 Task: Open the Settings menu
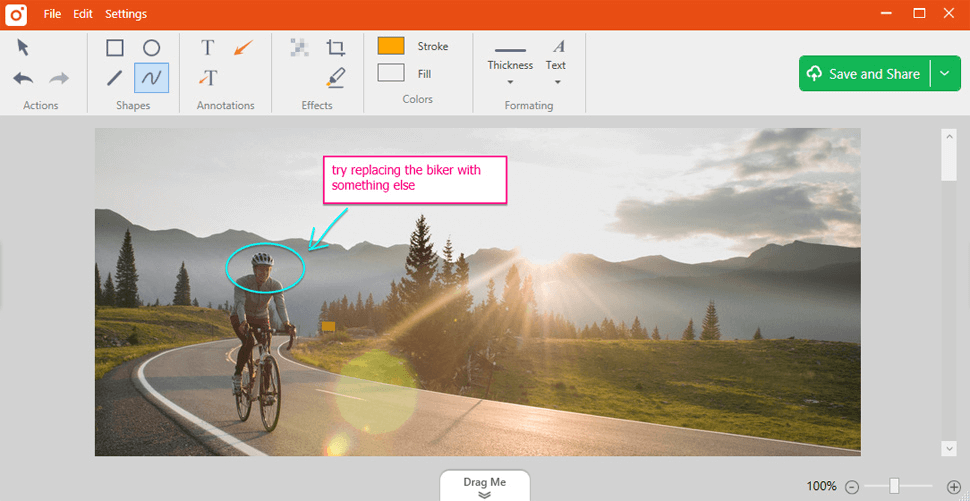coord(126,14)
